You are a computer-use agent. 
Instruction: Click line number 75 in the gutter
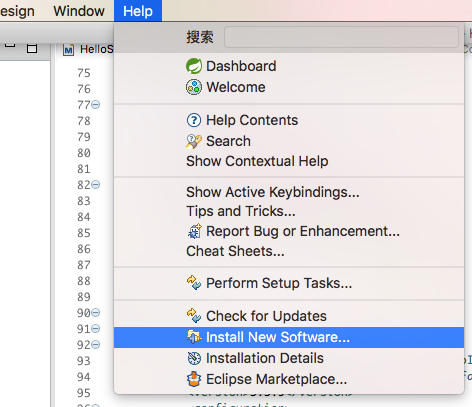84,73
